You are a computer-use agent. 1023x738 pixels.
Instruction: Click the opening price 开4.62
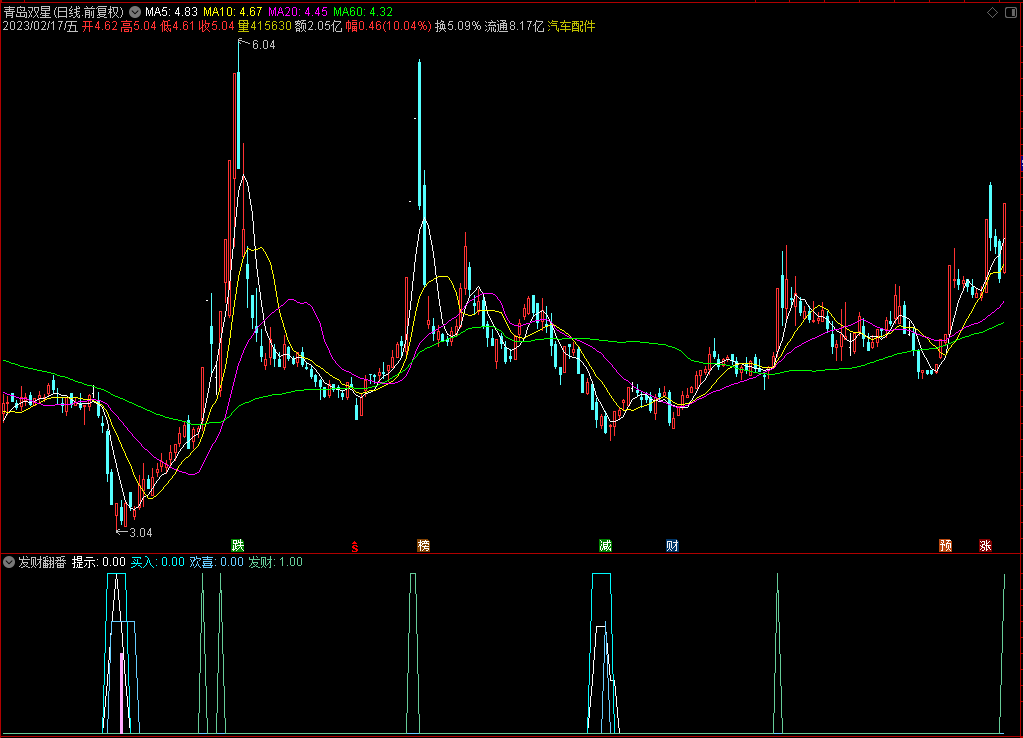(99, 26)
